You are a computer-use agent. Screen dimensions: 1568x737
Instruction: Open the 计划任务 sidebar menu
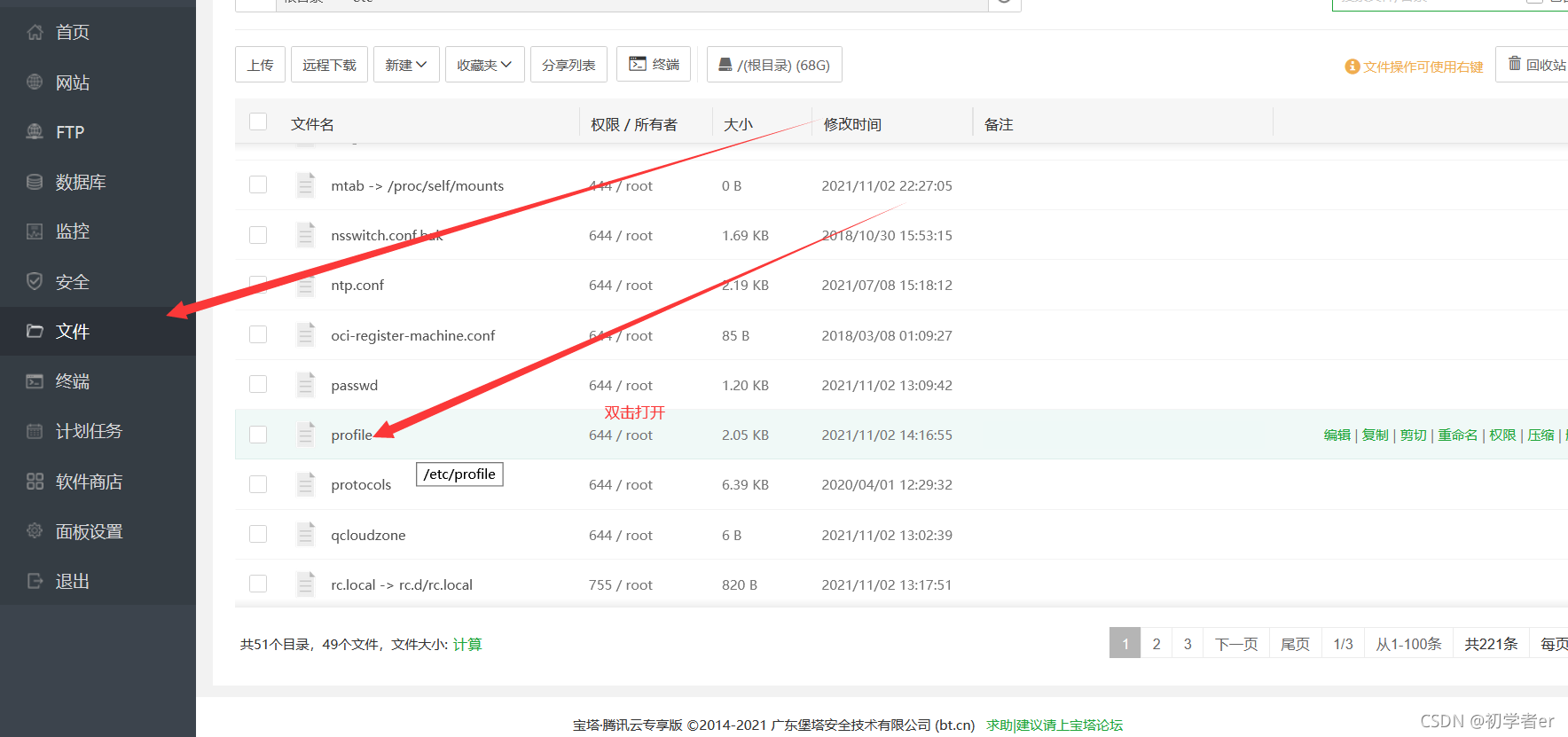click(98, 431)
